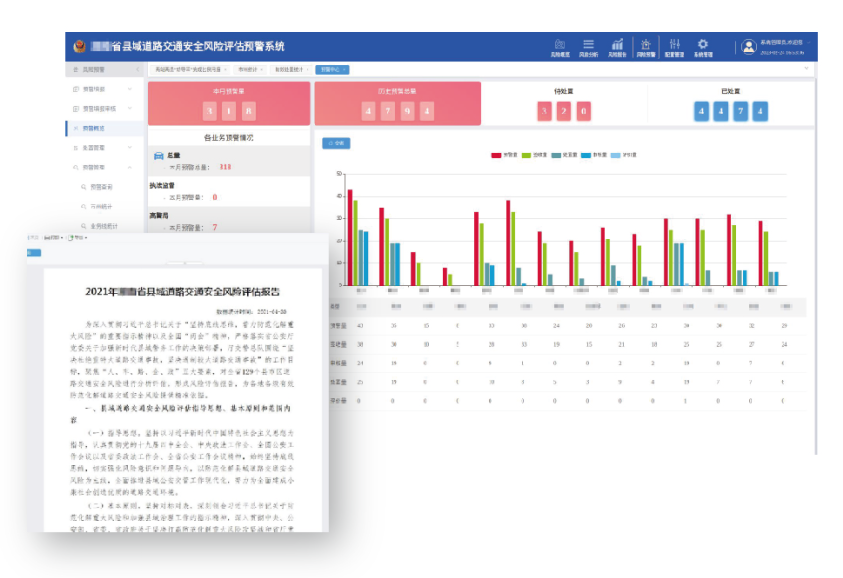The image size is (843, 578).
Task: Toggle the red 预警量 legend series
Action: pyautogui.click(x=504, y=155)
